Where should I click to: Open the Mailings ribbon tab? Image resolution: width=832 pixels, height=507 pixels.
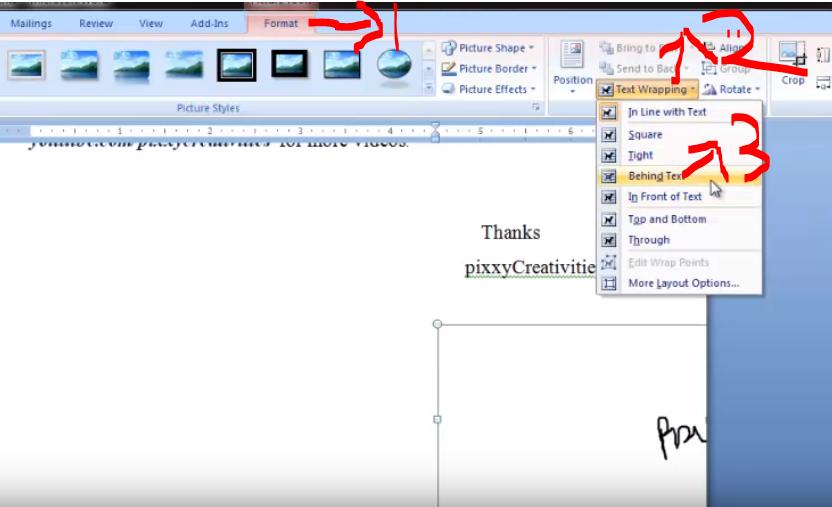click(31, 23)
